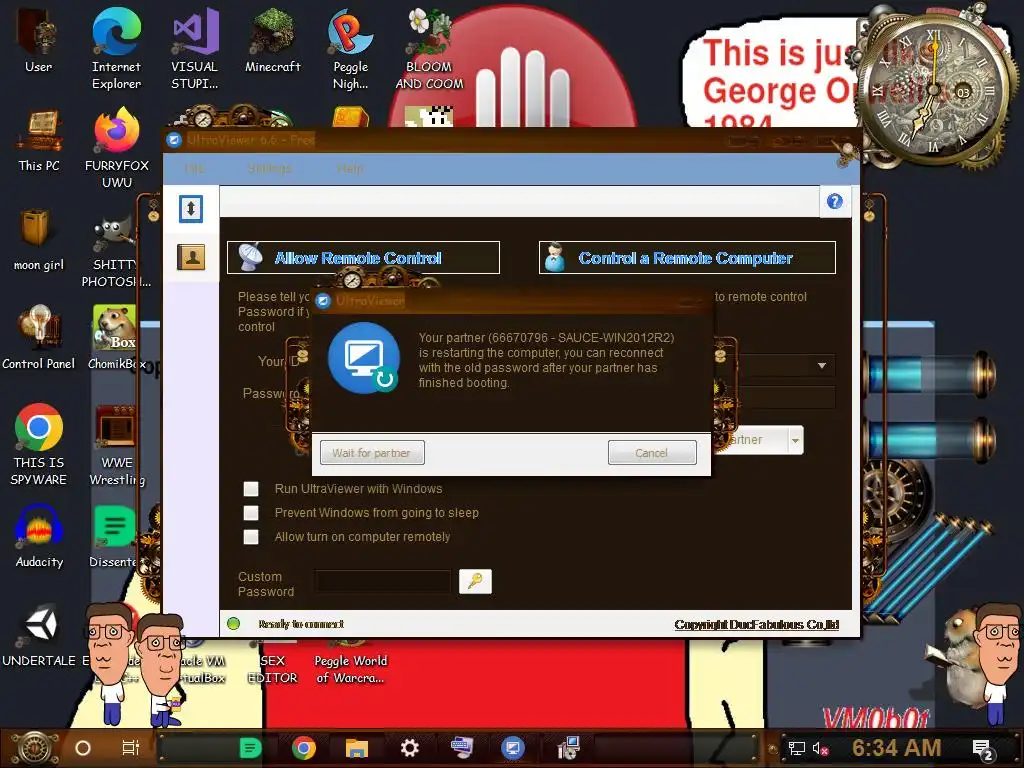
Task: Click the steampunk Start button
Action: coord(35,748)
